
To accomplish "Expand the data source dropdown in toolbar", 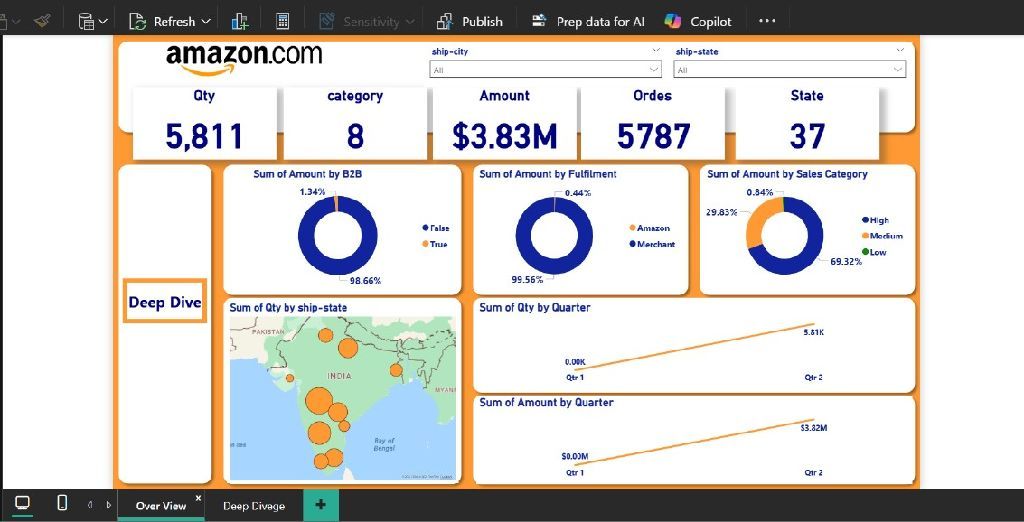I will click(x=103, y=21).
